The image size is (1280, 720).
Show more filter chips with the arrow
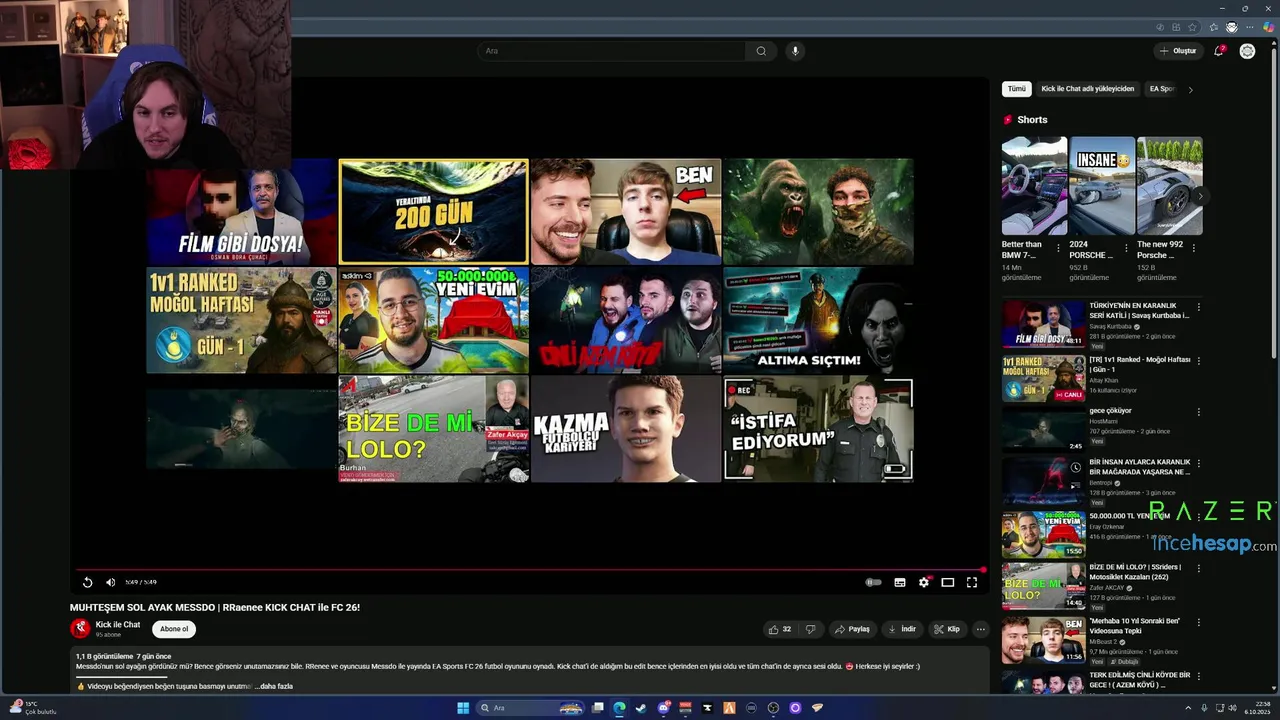tap(1190, 89)
